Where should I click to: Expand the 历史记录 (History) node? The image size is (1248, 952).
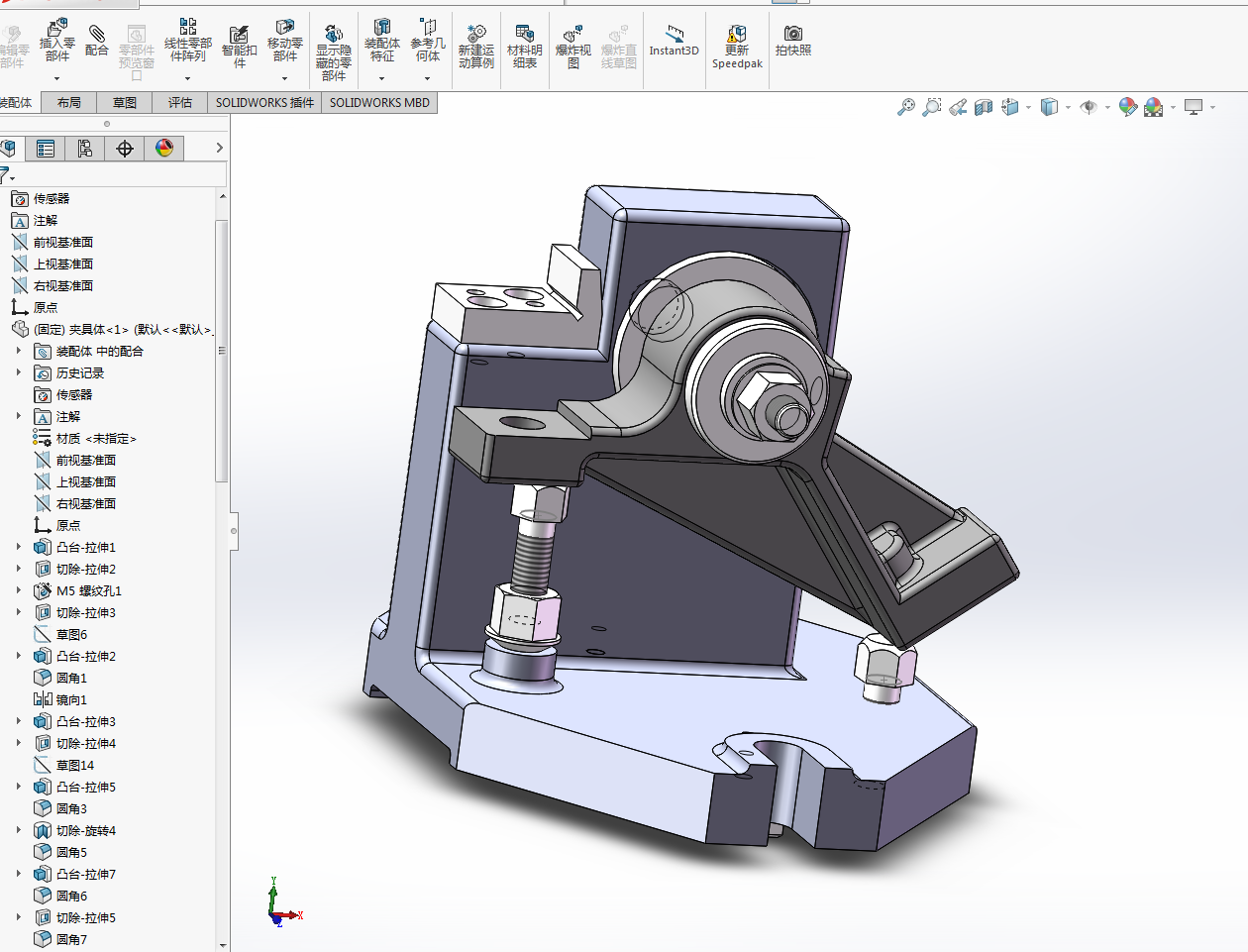(x=18, y=372)
